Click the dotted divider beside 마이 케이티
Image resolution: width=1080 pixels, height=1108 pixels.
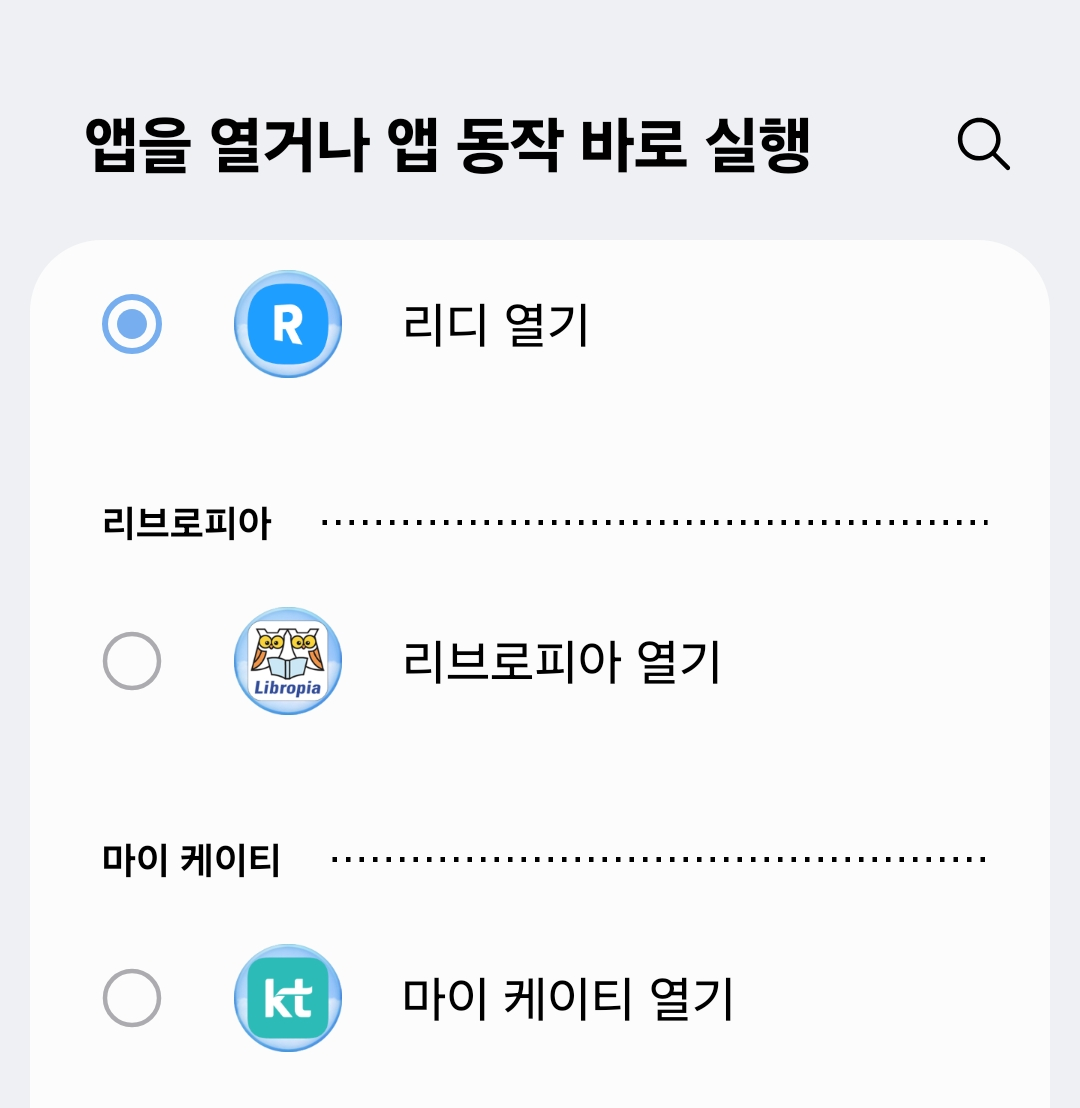[x=659, y=859]
